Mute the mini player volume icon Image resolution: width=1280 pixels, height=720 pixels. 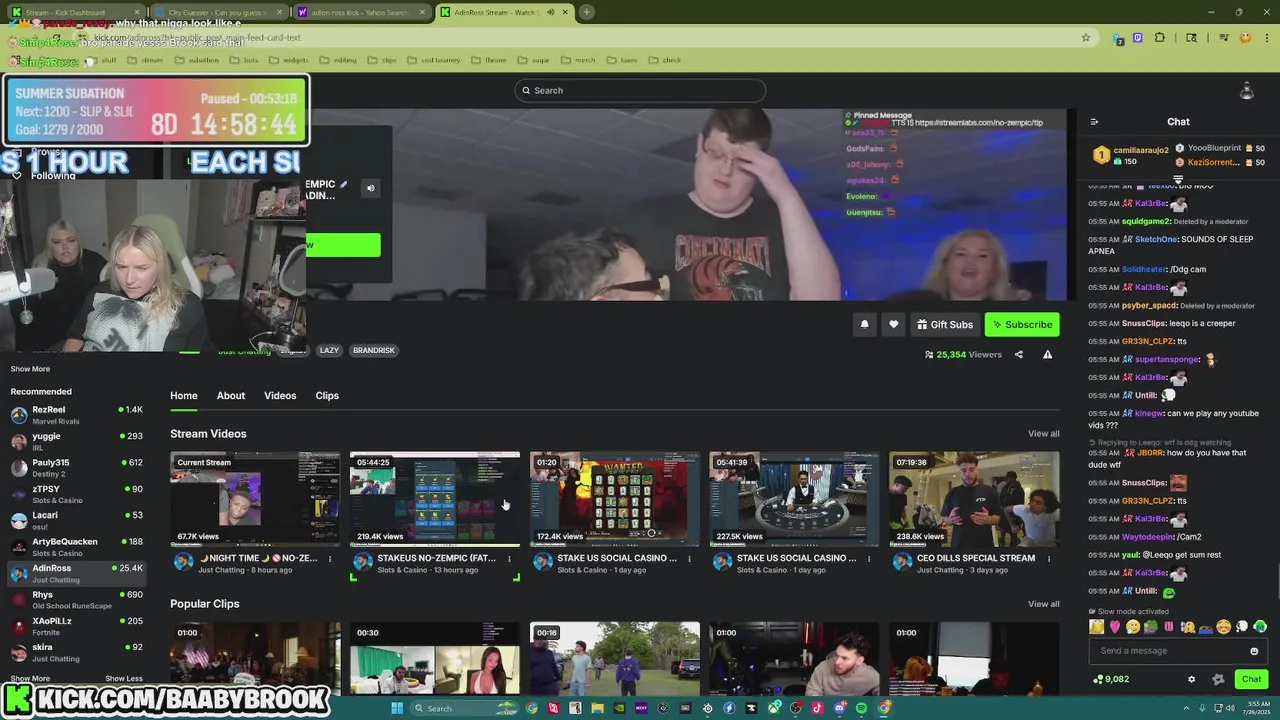tap(370, 188)
